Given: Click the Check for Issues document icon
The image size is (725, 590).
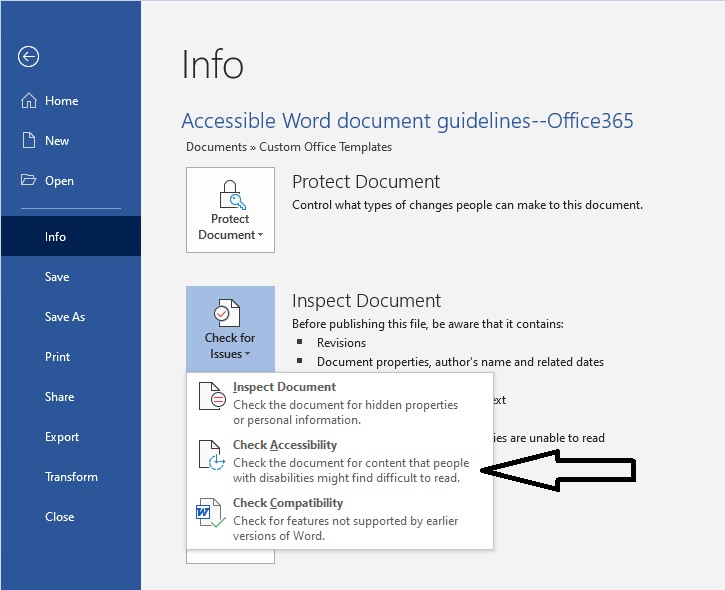Looking at the screenshot, I should click(x=227, y=313).
